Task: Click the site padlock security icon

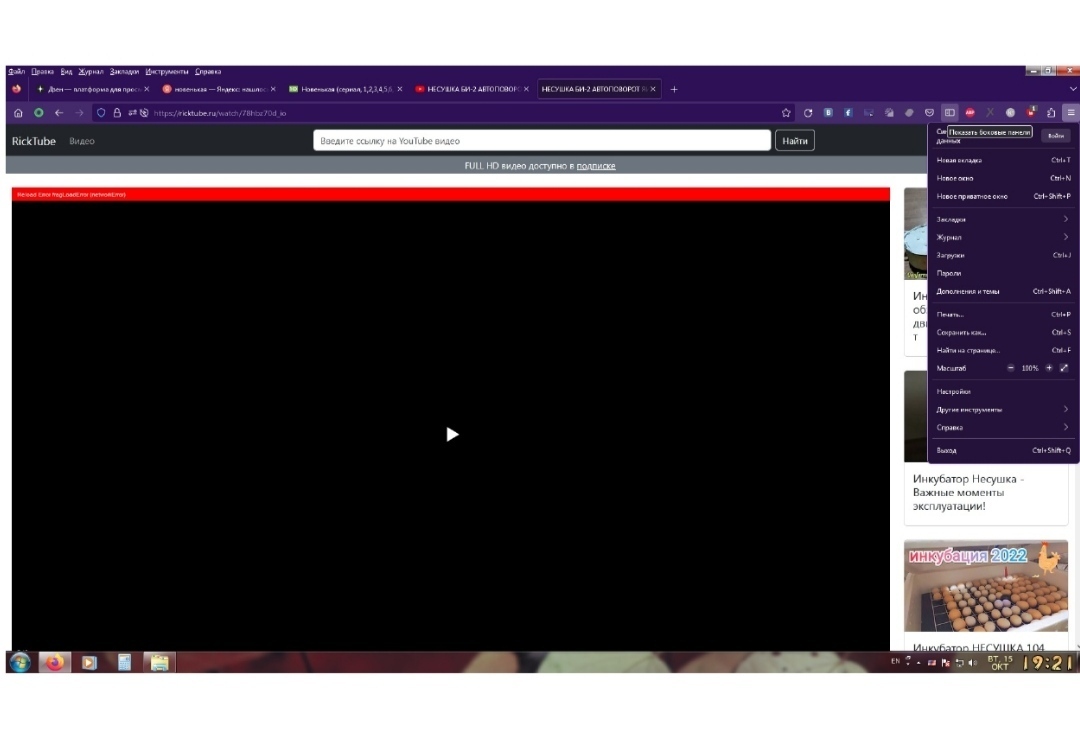Action: point(117,113)
